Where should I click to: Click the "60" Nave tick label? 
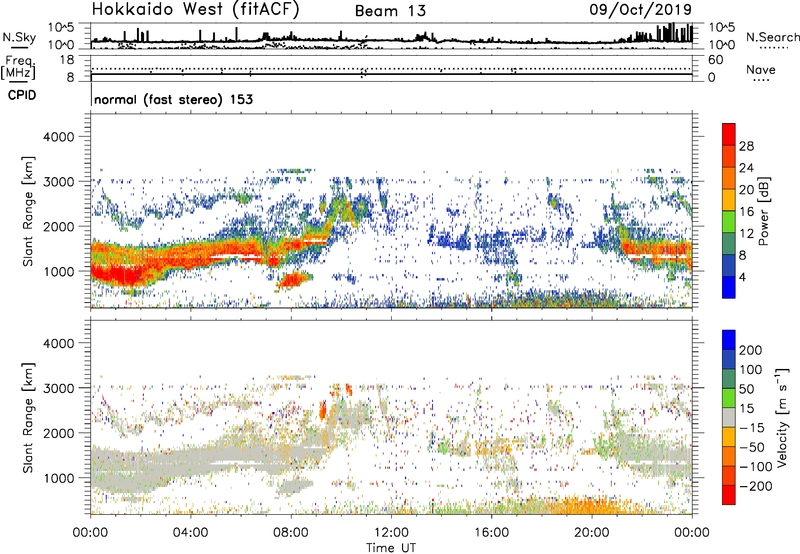[715, 60]
